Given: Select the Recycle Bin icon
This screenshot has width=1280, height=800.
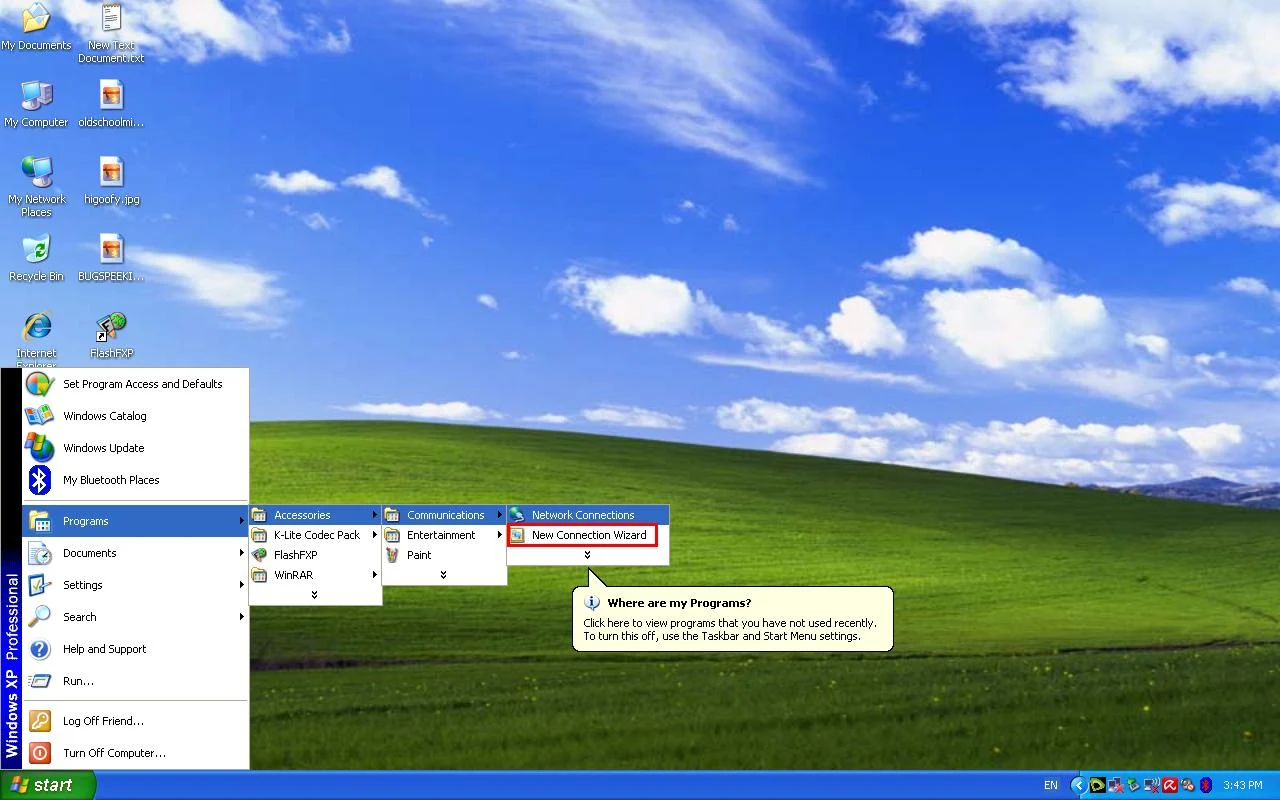Looking at the screenshot, I should 36,258.
